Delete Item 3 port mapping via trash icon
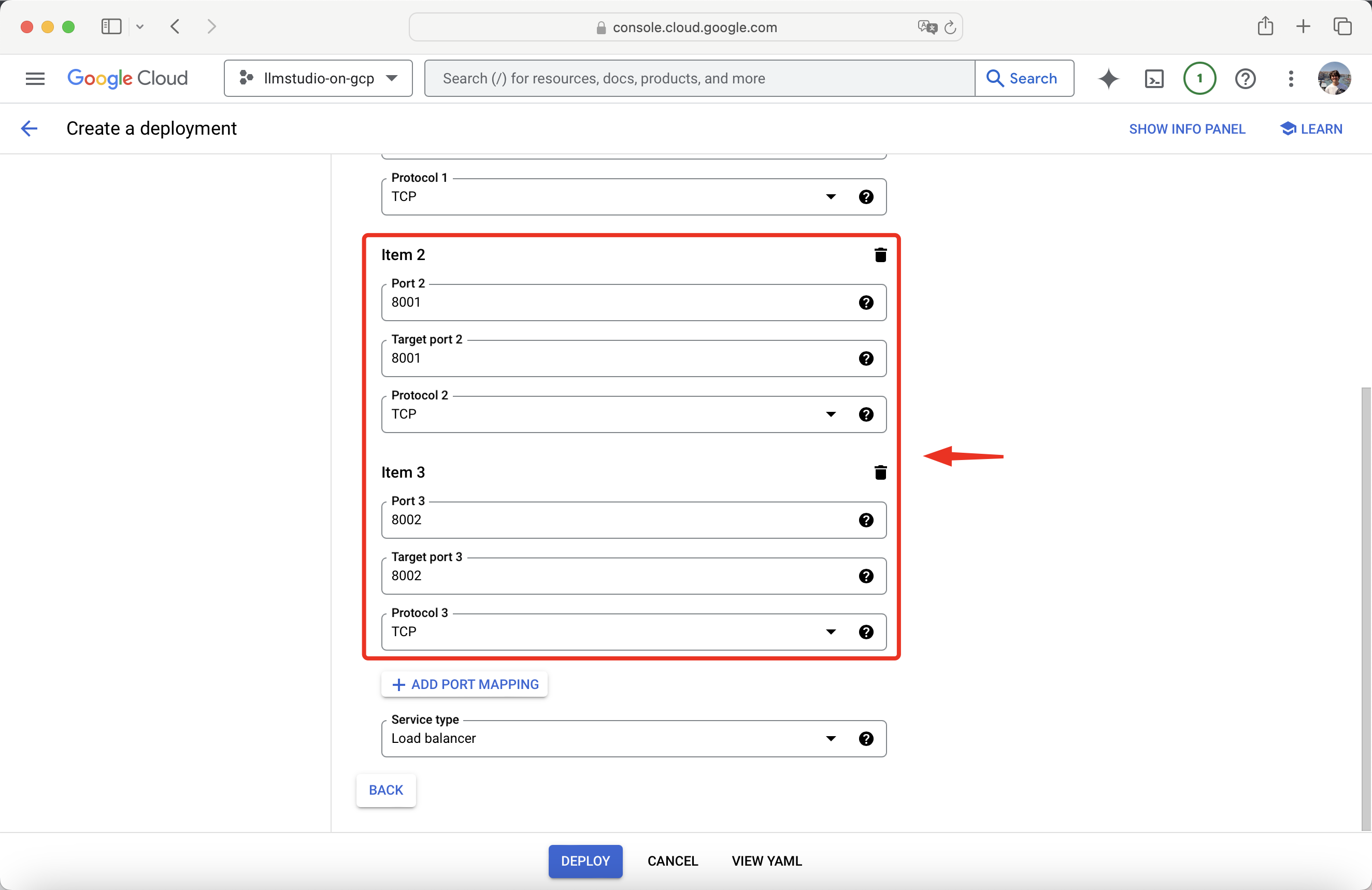 (880, 472)
